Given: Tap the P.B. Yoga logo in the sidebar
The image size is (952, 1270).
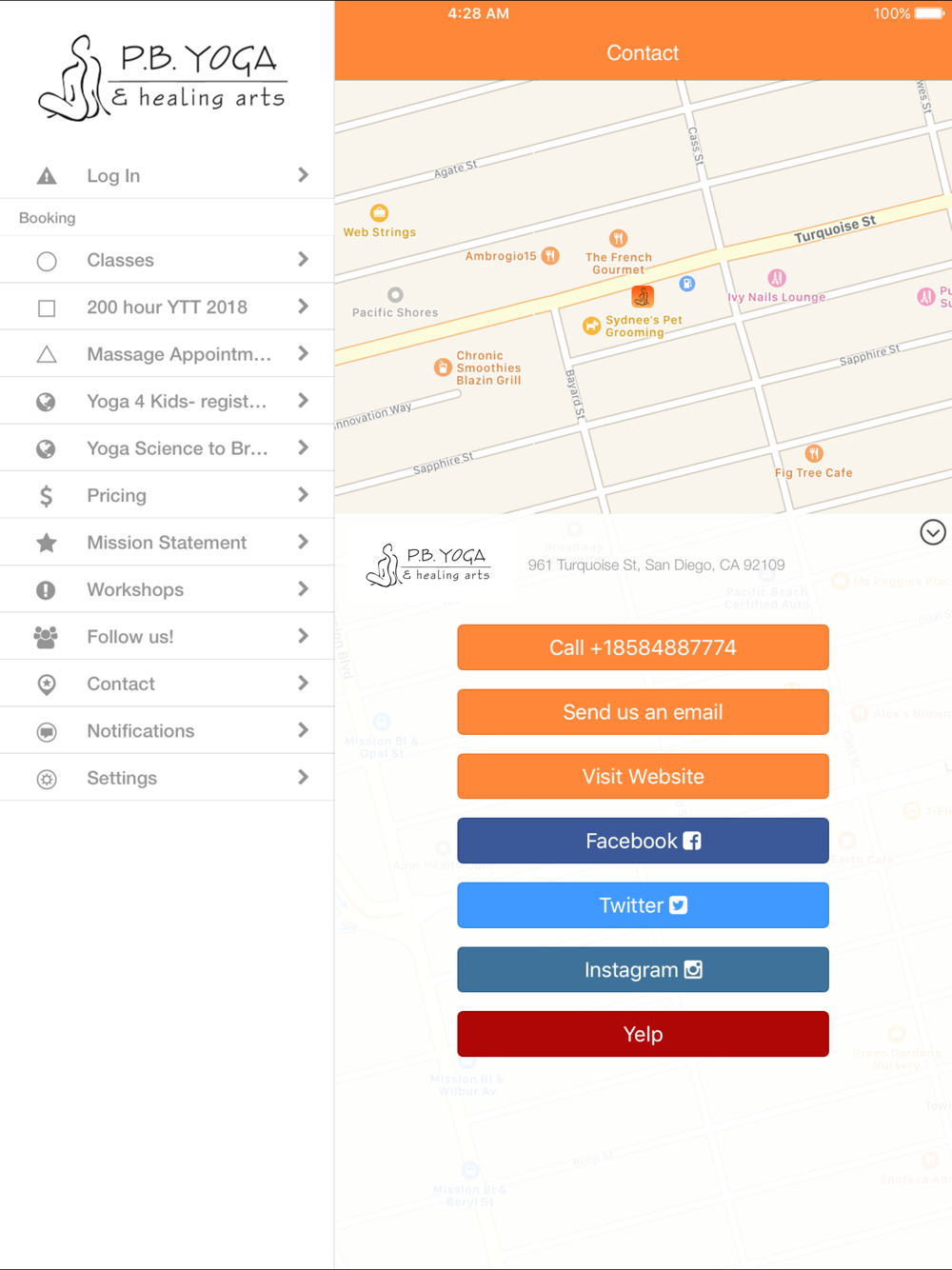Looking at the screenshot, I should click(162, 78).
